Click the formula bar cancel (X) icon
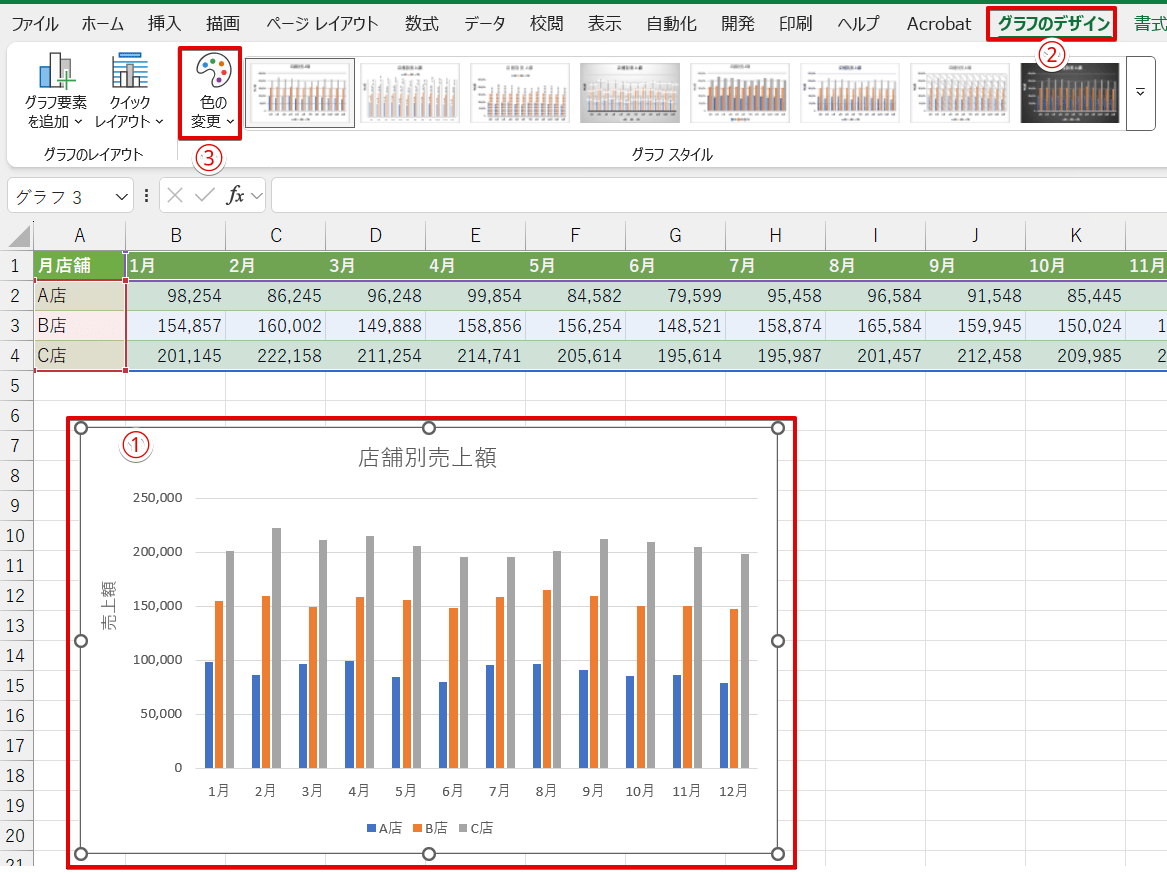The height and width of the screenshot is (873, 1167). 177,195
